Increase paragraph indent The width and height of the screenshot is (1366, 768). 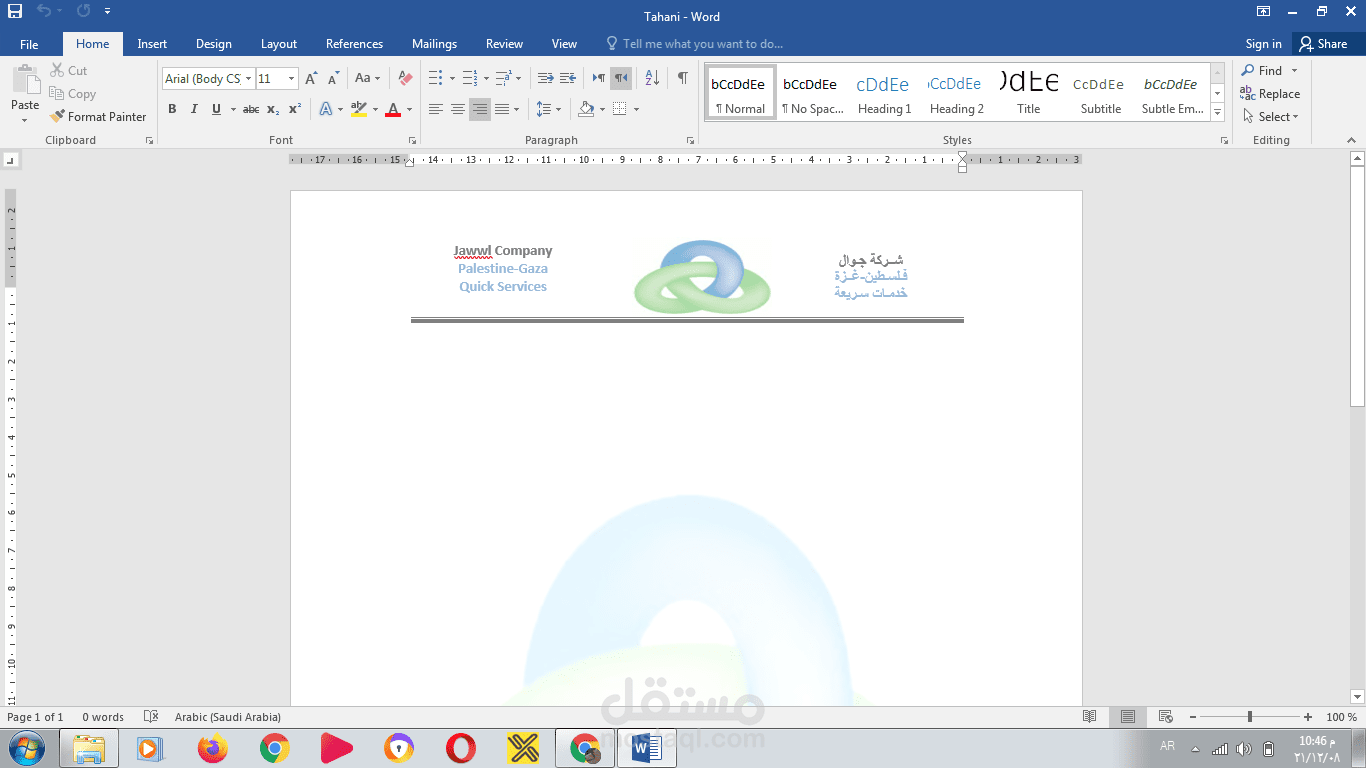coord(567,78)
